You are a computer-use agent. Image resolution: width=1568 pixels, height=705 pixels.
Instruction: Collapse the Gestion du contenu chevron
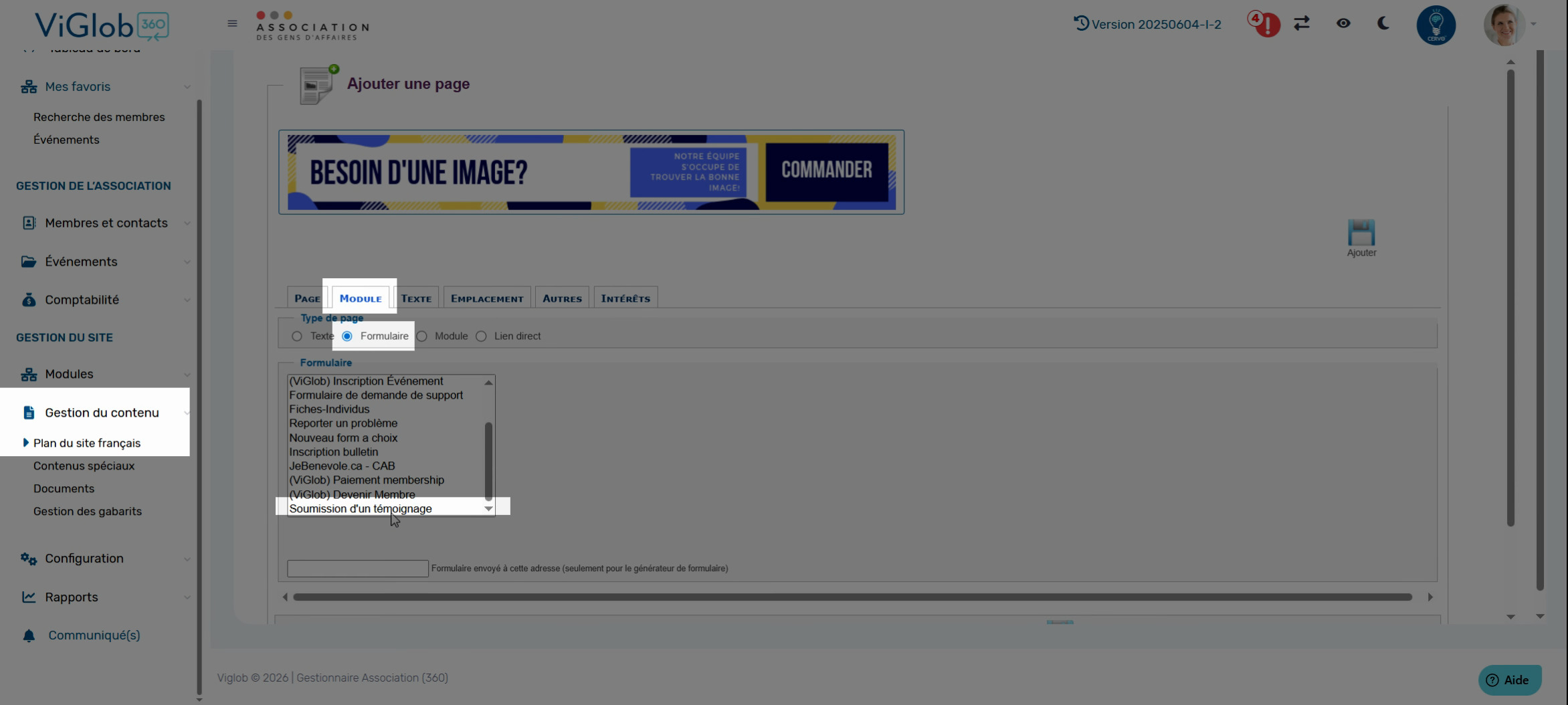pos(187,413)
